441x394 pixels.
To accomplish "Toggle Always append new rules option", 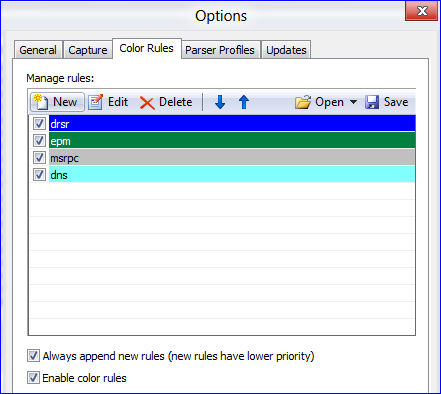I will click(33, 356).
